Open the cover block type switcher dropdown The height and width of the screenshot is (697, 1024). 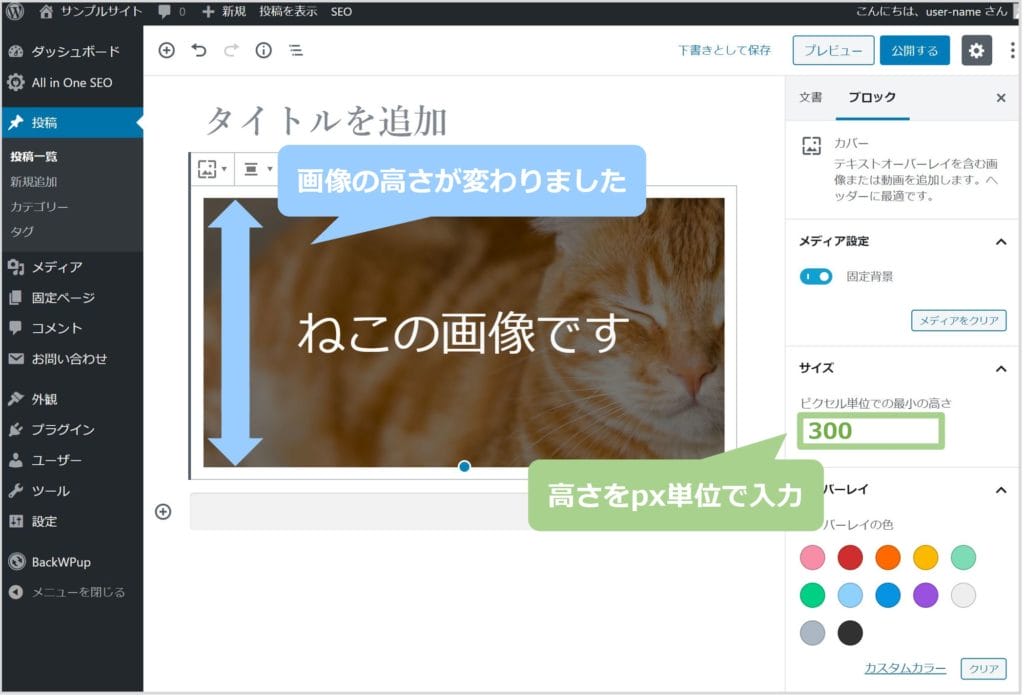(212, 169)
